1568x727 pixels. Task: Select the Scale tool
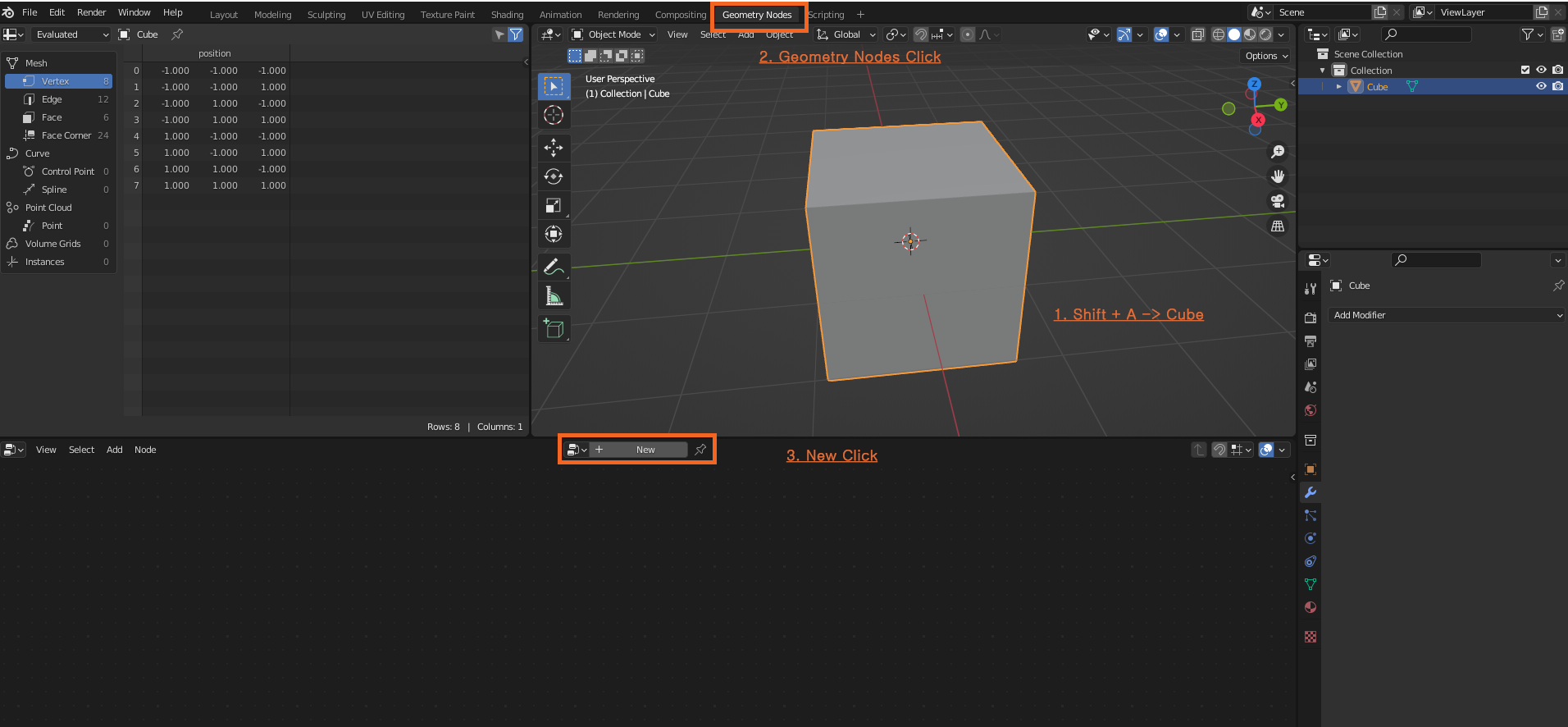point(554,205)
